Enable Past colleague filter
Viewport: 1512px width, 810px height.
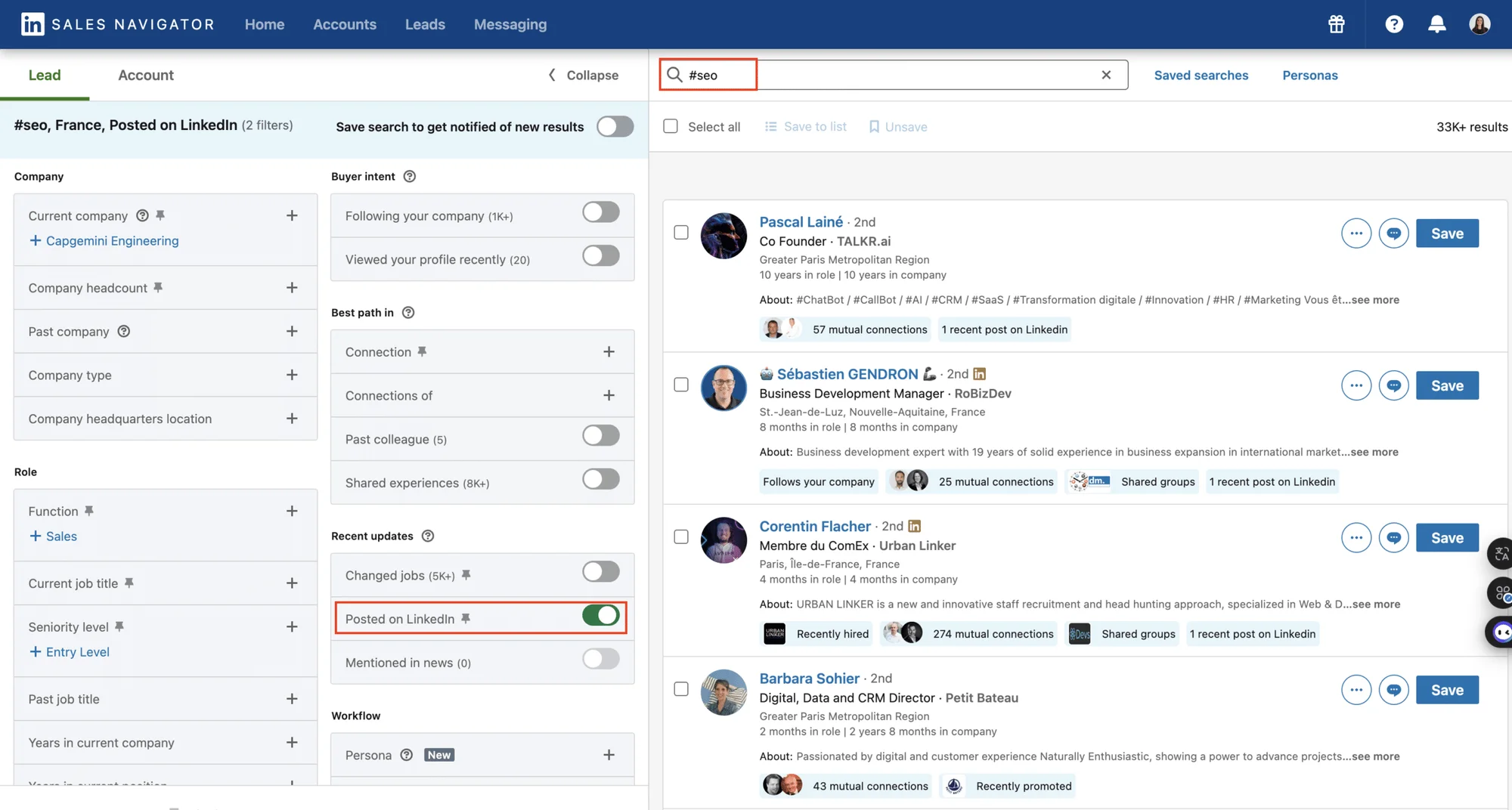pyautogui.click(x=601, y=435)
